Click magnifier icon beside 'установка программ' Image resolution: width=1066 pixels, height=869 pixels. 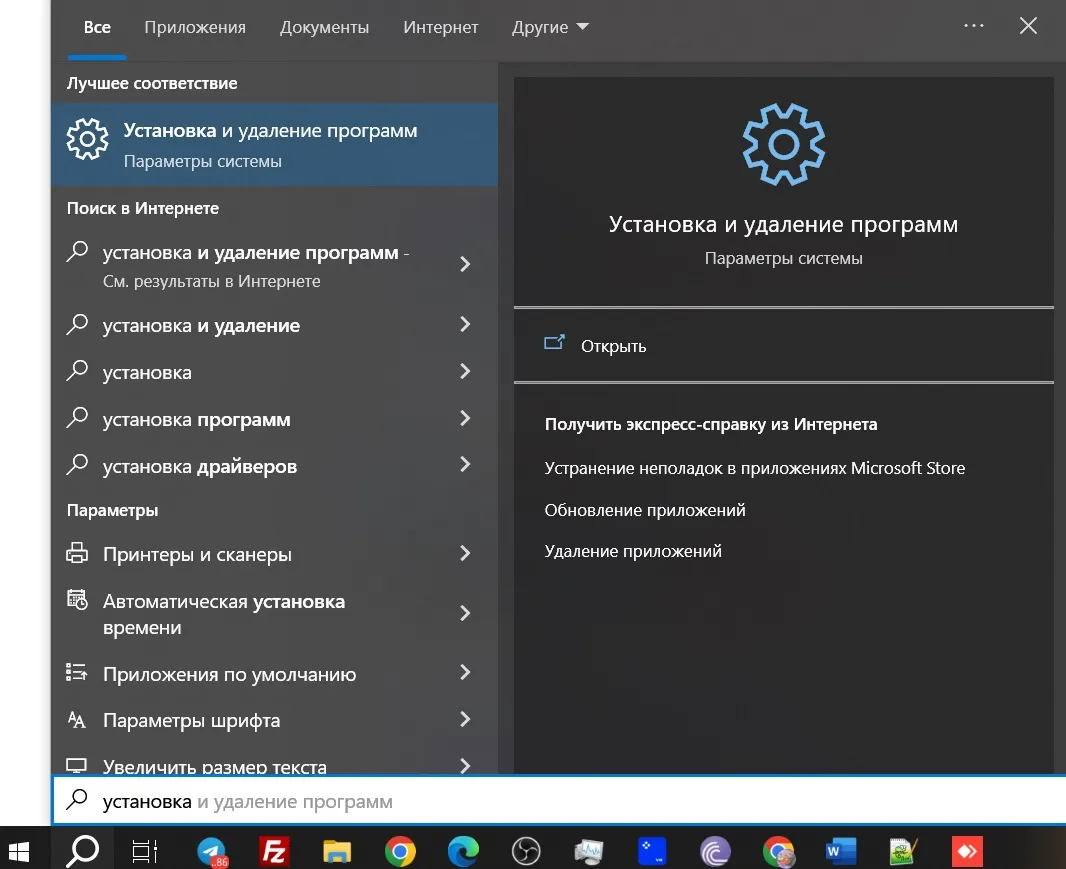(x=77, y=417)
